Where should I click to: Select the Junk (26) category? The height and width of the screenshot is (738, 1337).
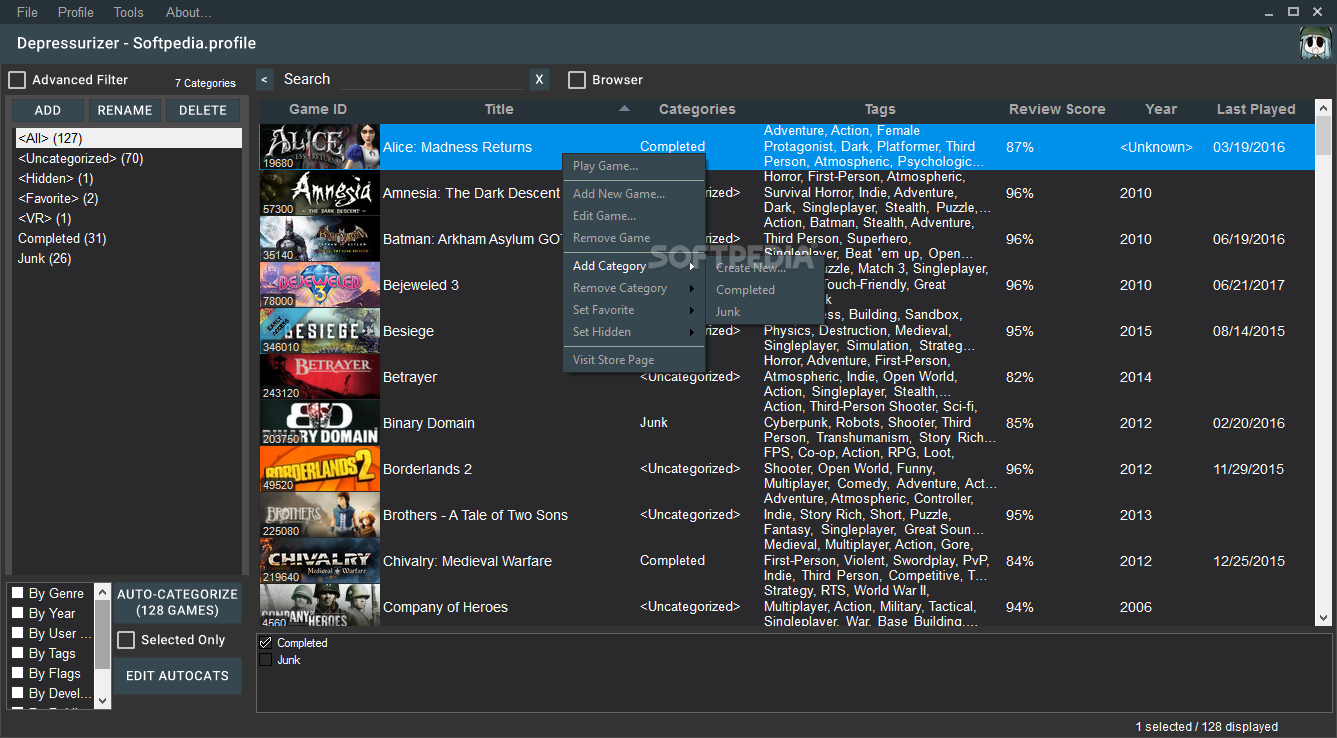click(x=128, y=258)
